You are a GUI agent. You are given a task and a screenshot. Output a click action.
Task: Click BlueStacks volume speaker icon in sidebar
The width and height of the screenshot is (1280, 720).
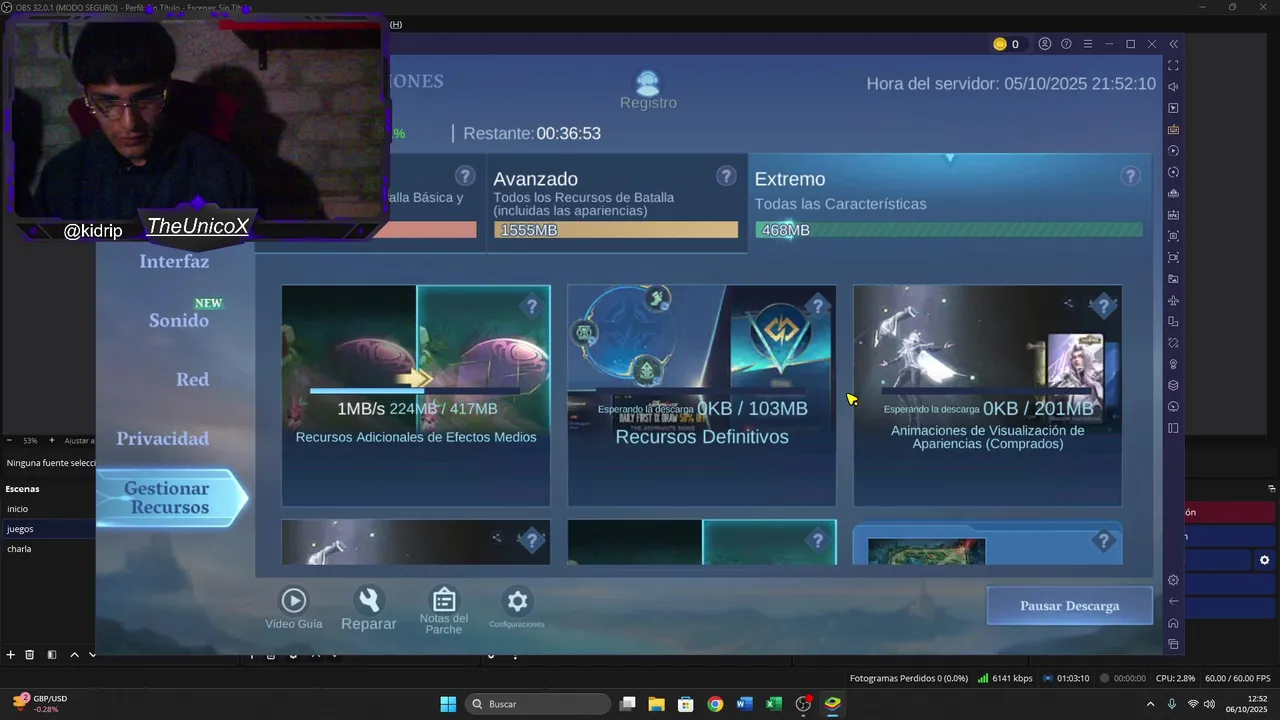pyautogui.click(x=1173, y=87)
